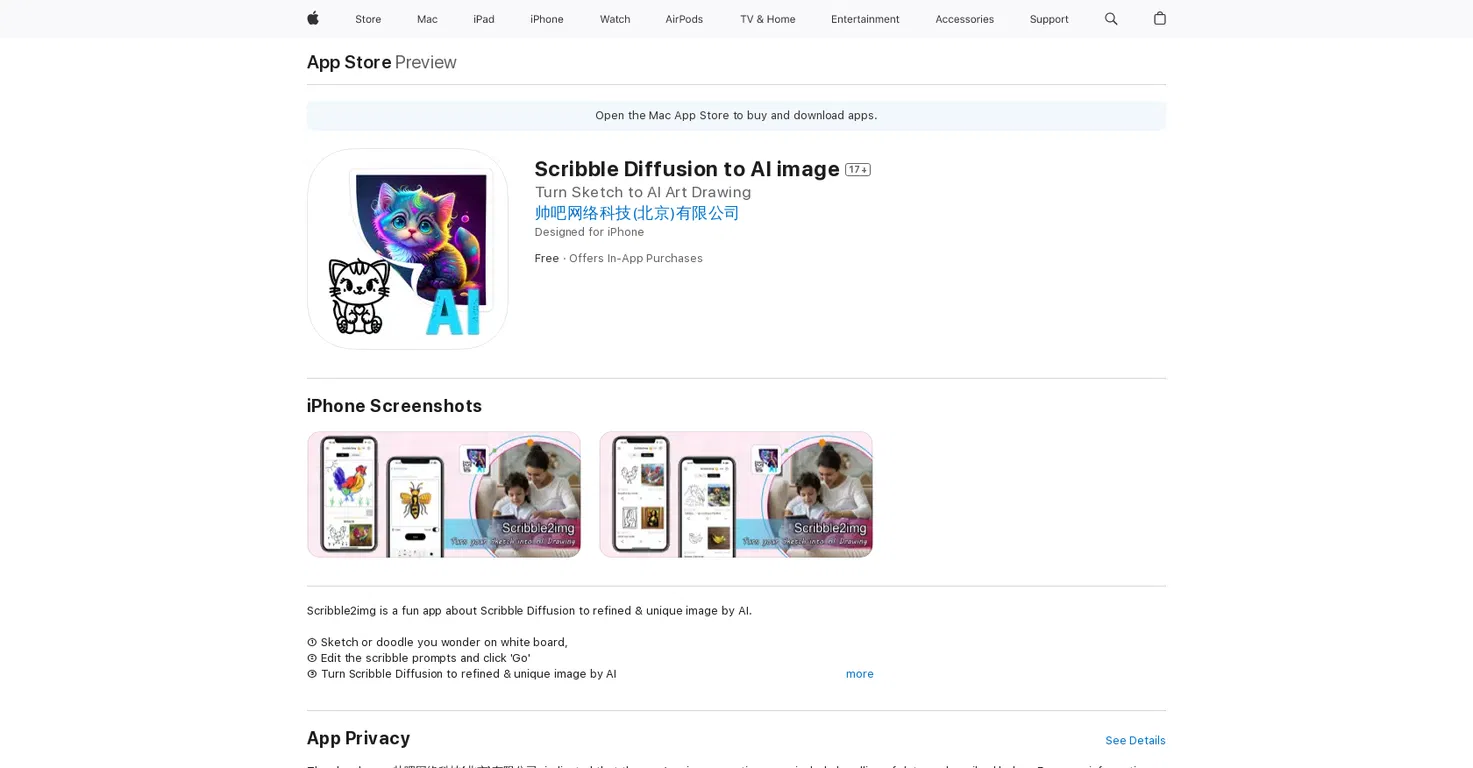Image resolution: width=1473 pixels, height=768 pixels.
Task: Open the shopping bag icon
Action: (x=1159, y=19)
